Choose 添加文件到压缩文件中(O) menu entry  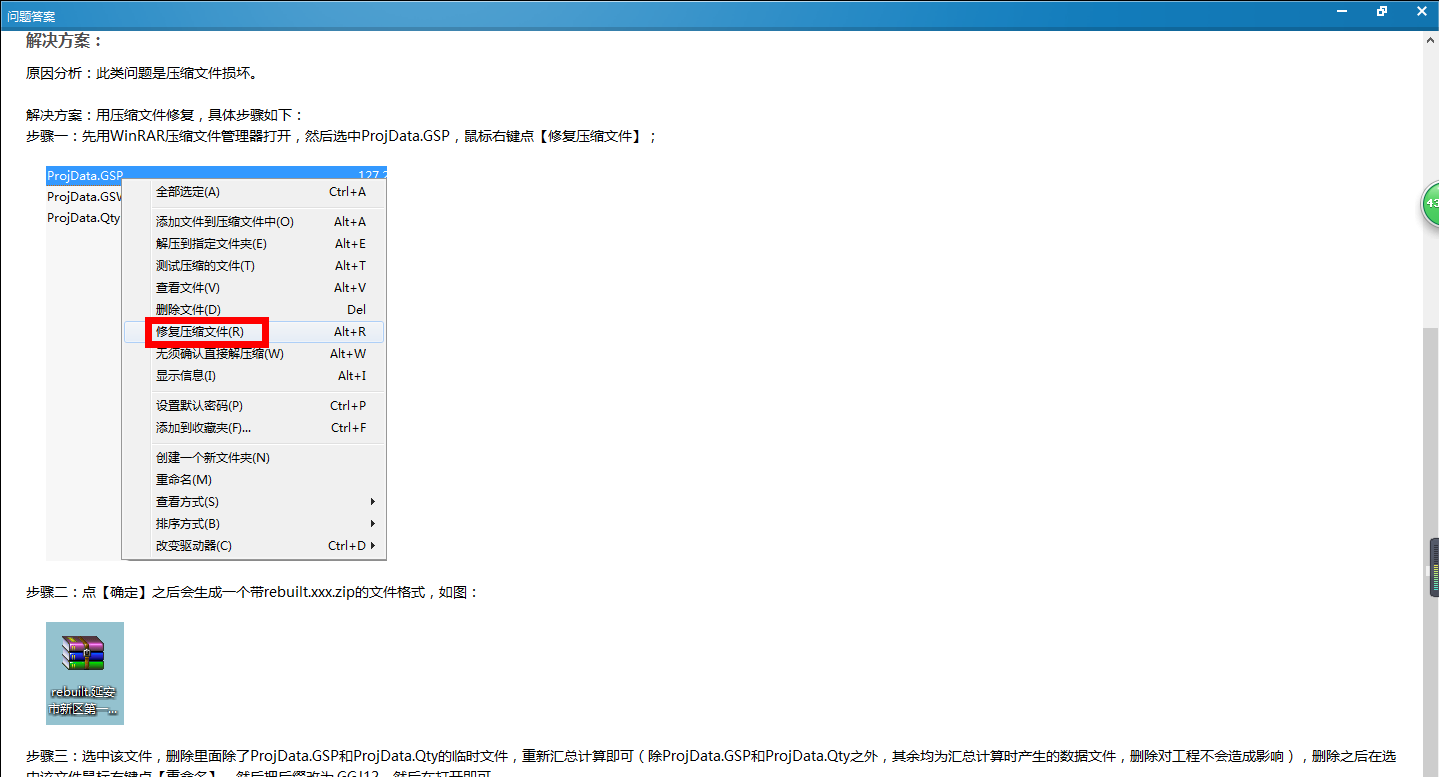click(x=253, y=222)
